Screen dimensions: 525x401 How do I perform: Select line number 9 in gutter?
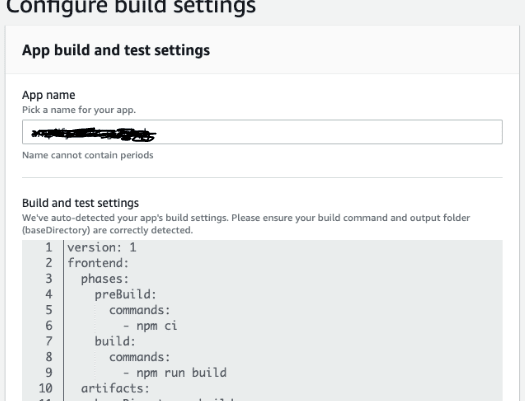[x=49, y=373]
